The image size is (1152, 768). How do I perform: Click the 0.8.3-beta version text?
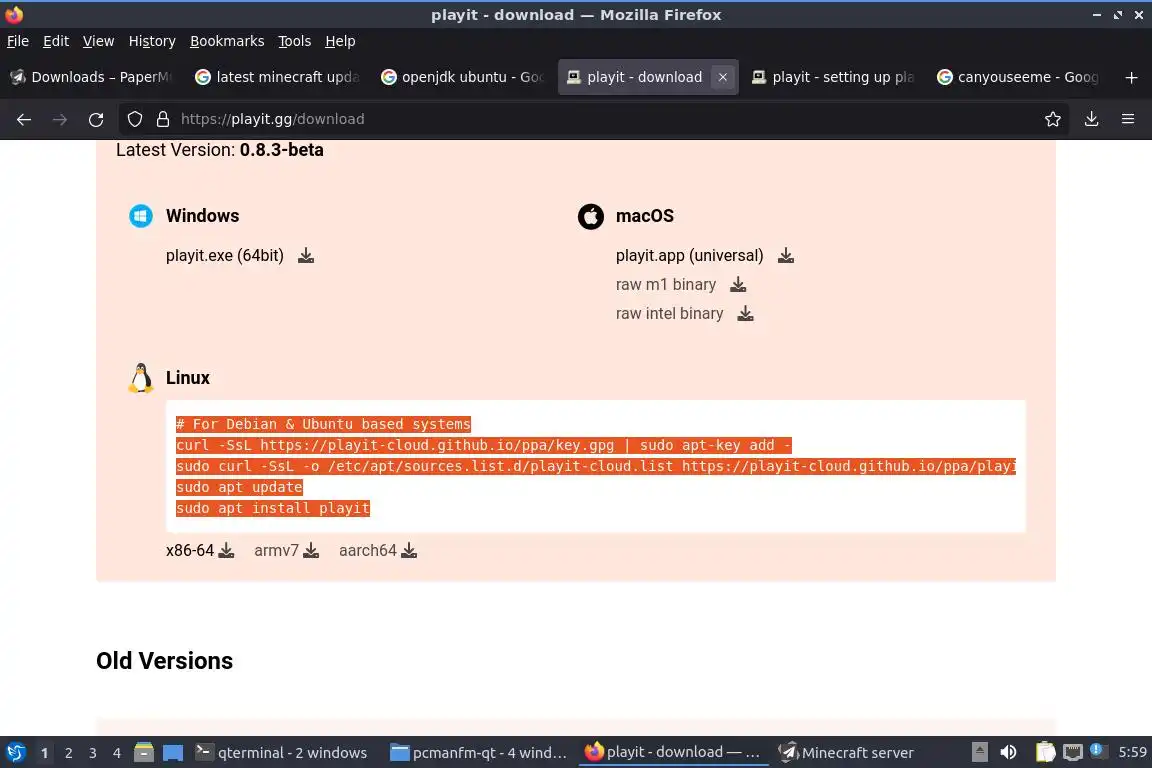(x=281, y=150)
